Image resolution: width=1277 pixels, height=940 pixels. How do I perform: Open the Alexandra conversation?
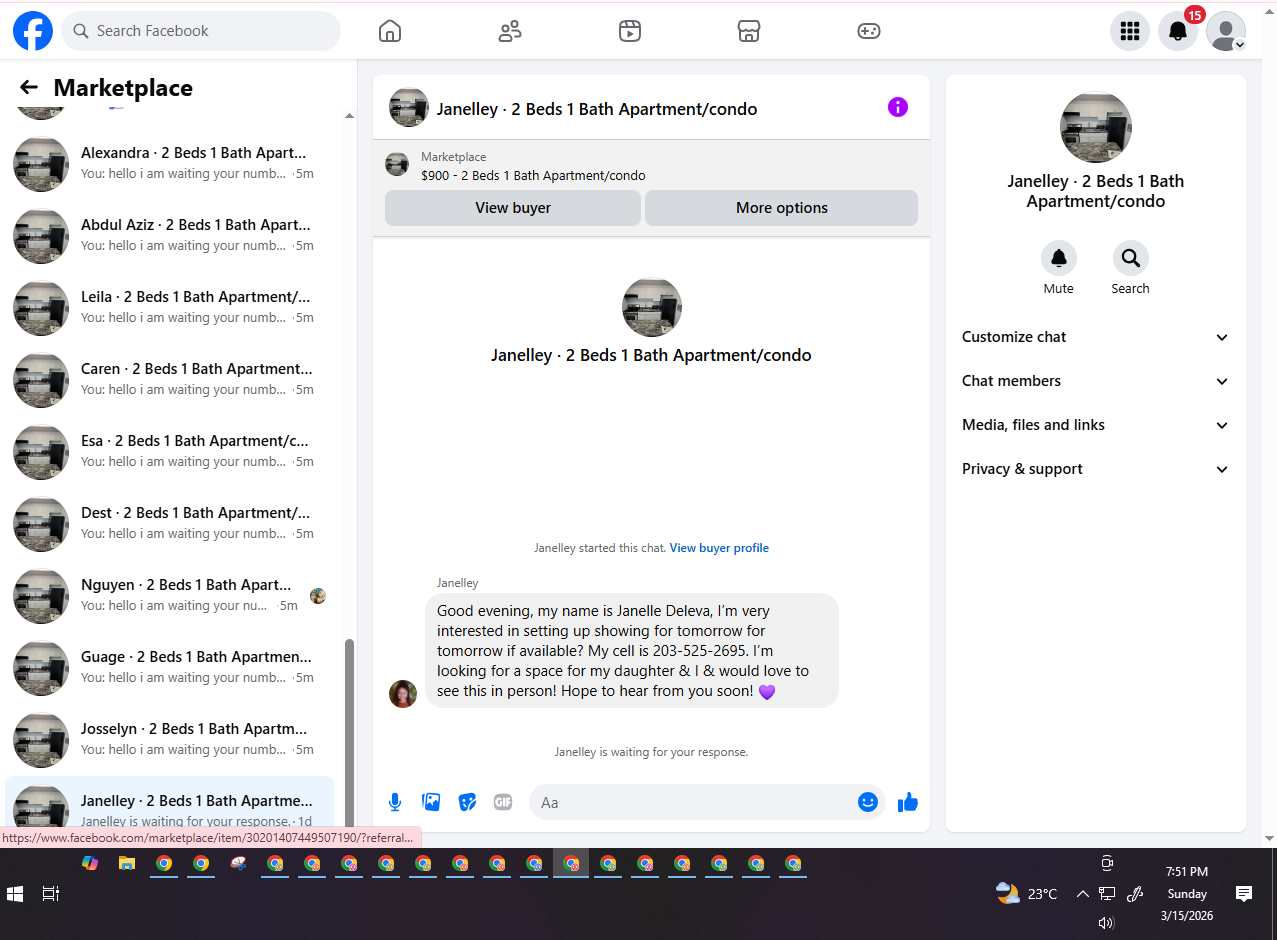click(170, 164)
